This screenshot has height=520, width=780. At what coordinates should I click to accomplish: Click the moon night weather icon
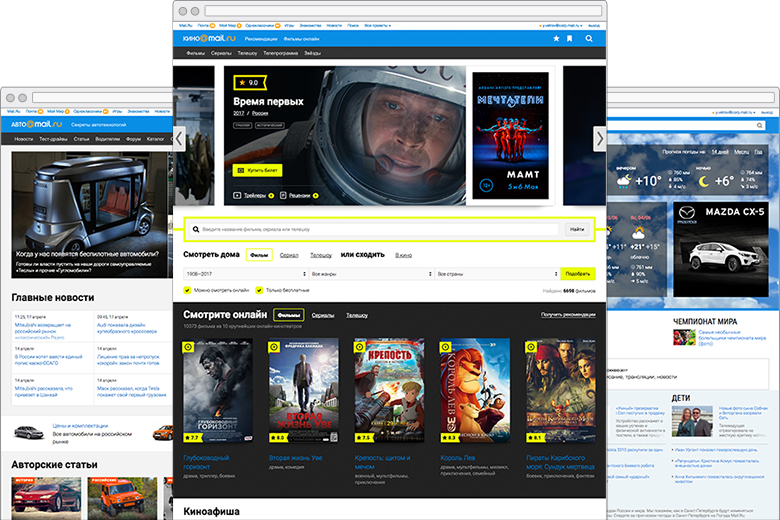pos(703,182)
